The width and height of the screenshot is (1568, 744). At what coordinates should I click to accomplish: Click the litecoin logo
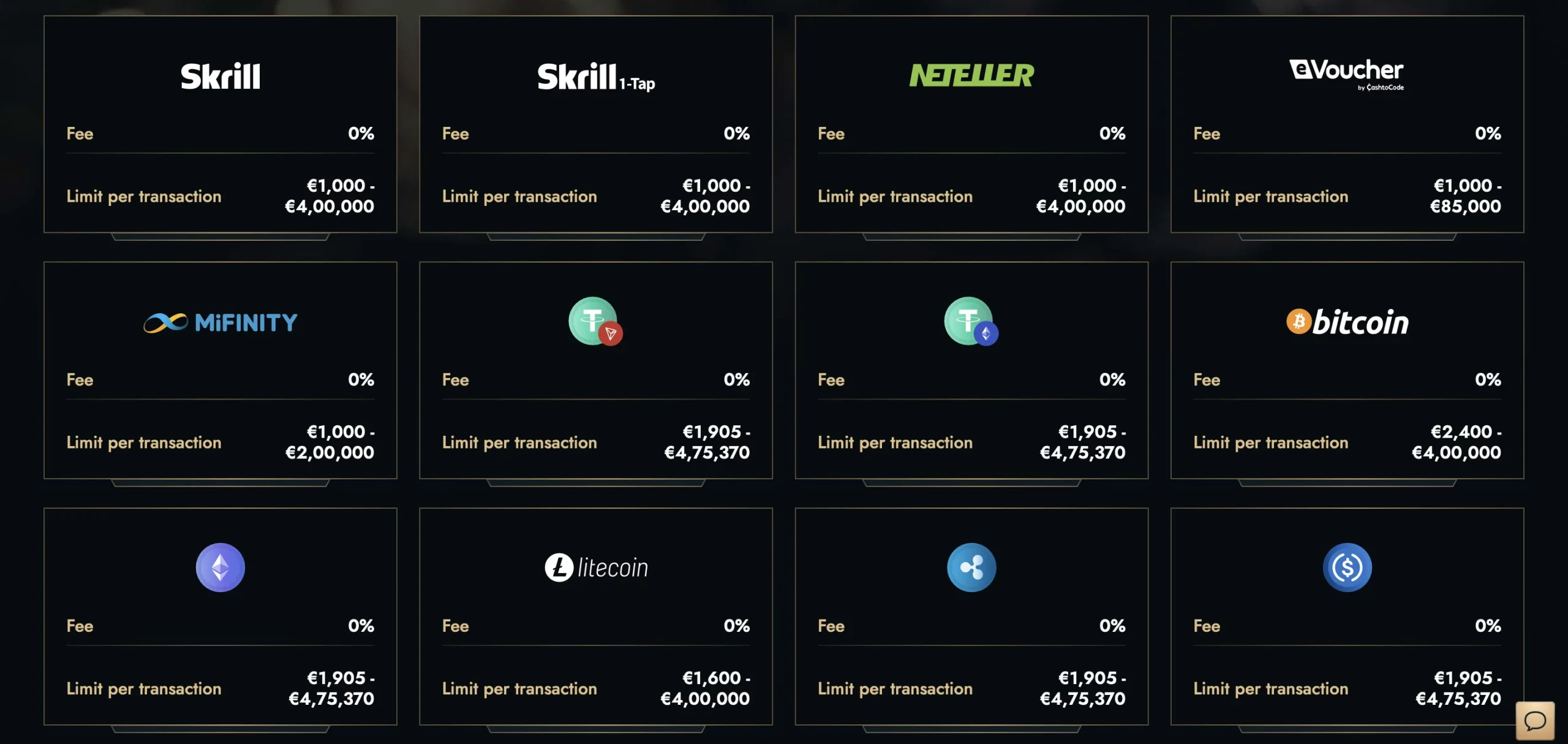[x=596, y=567]
